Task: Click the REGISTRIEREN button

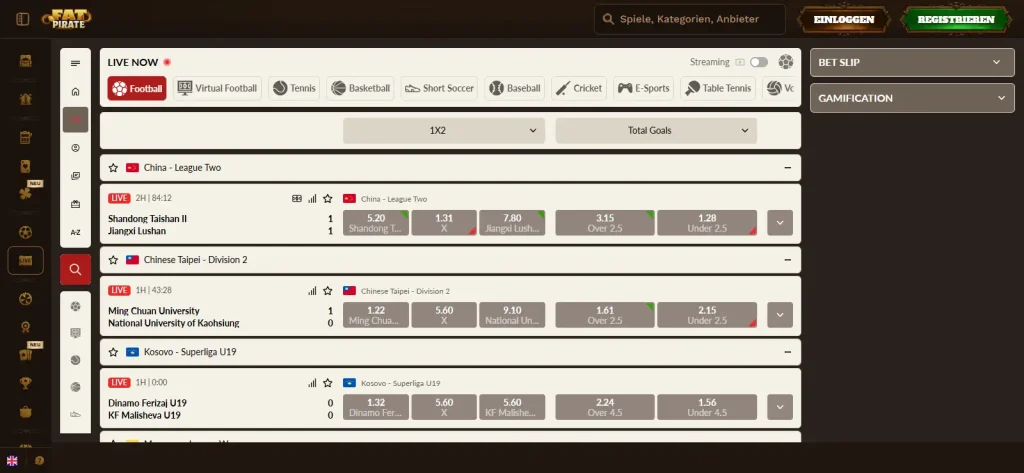Action: tap(955, 20)
